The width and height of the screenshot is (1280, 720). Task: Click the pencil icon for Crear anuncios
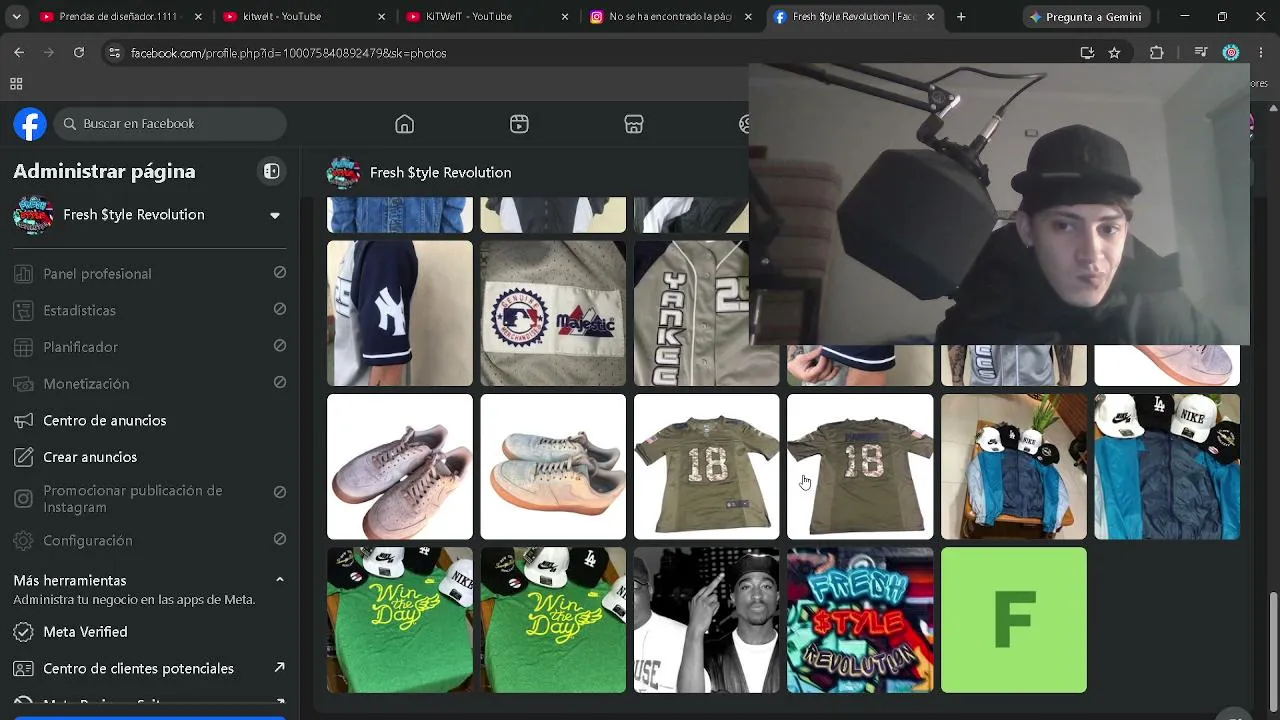(24, 457)
